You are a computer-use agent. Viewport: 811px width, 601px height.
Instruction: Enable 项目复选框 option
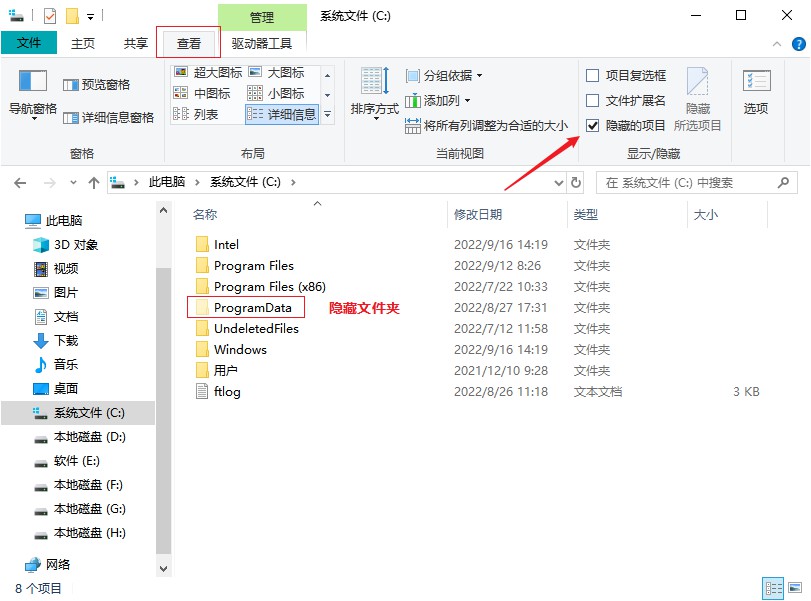pyautogui.click(x=592, y=74)
